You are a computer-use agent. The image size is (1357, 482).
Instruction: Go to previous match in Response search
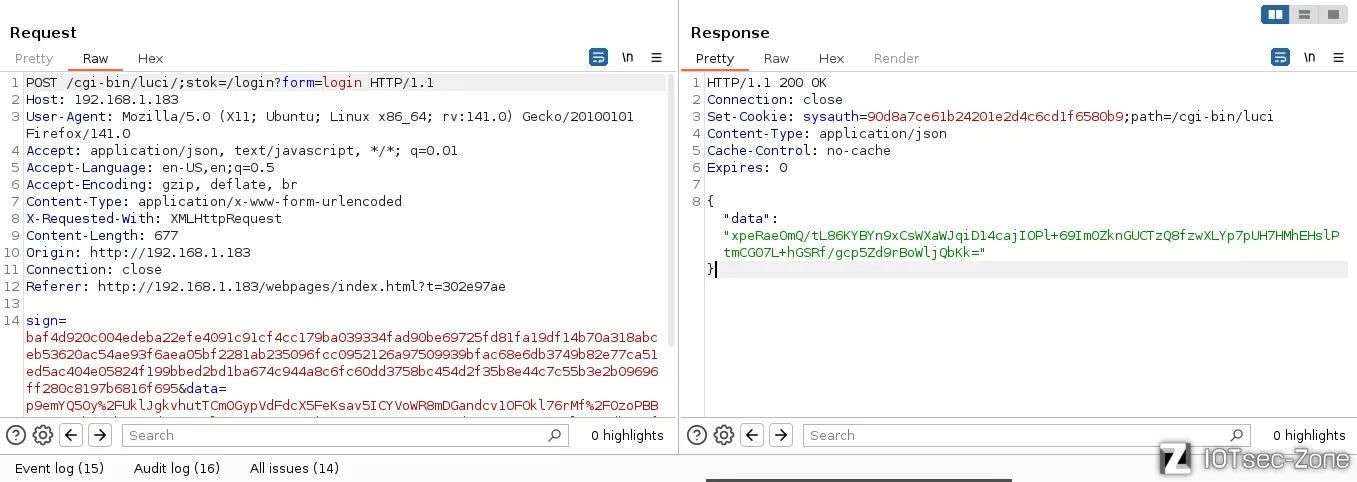[753, 435]
